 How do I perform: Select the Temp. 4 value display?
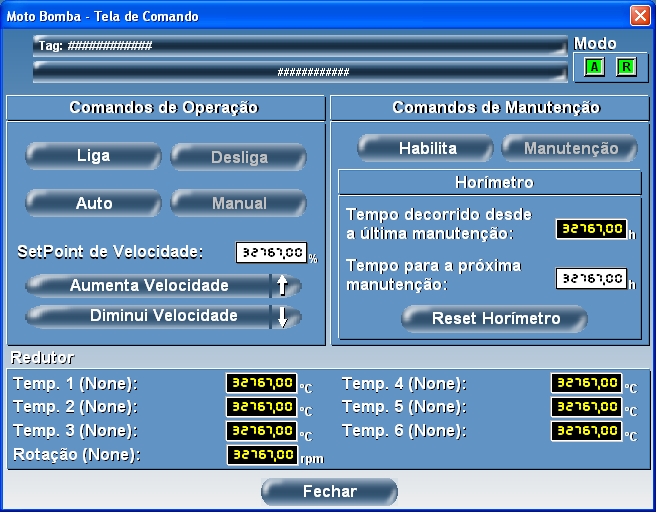click(586, 383)
